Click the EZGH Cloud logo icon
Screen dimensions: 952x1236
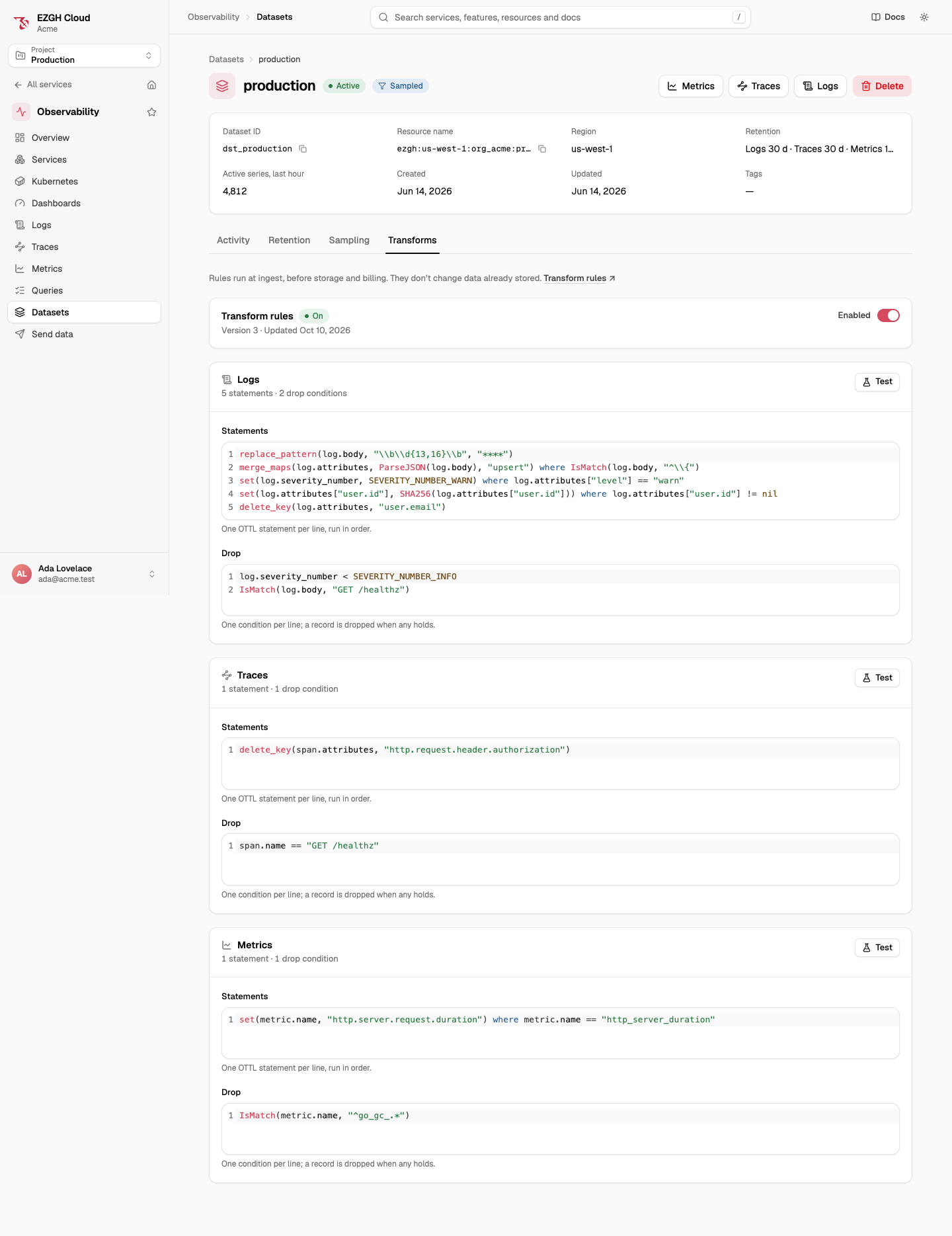pyautogui.click(x=21, y=23)
